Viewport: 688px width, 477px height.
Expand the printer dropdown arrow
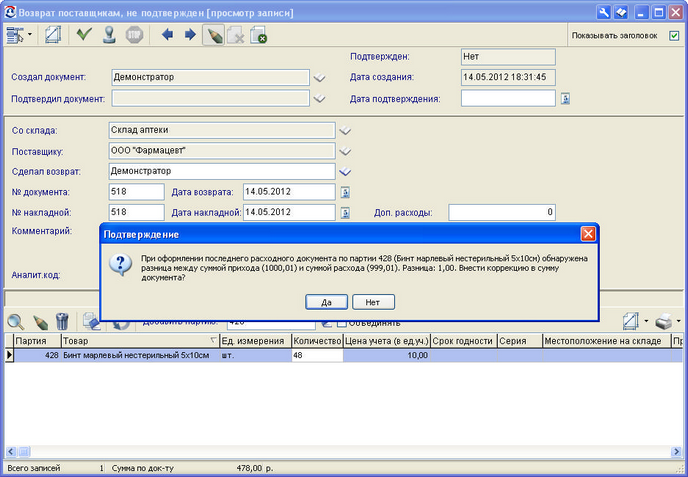pos(679,322)
